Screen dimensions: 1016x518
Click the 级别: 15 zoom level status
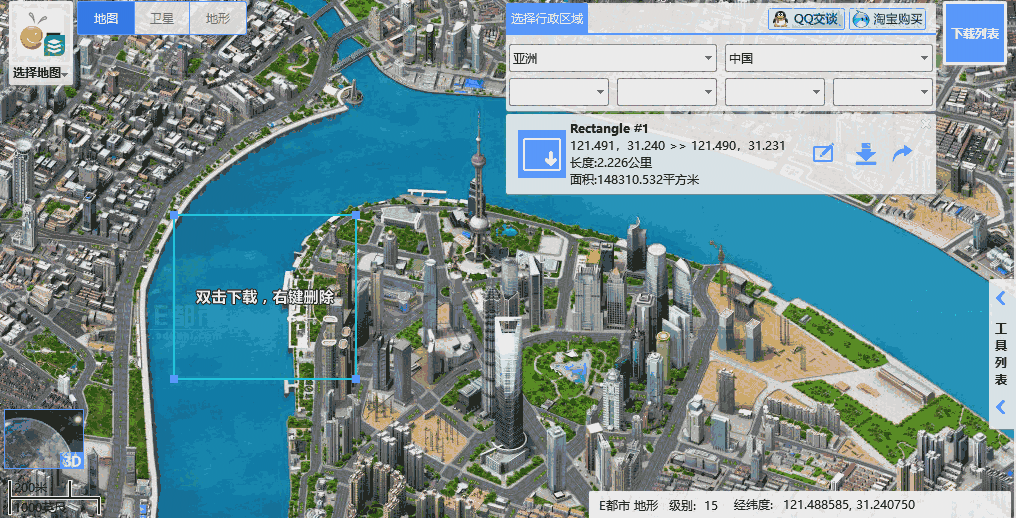(693, 505)
